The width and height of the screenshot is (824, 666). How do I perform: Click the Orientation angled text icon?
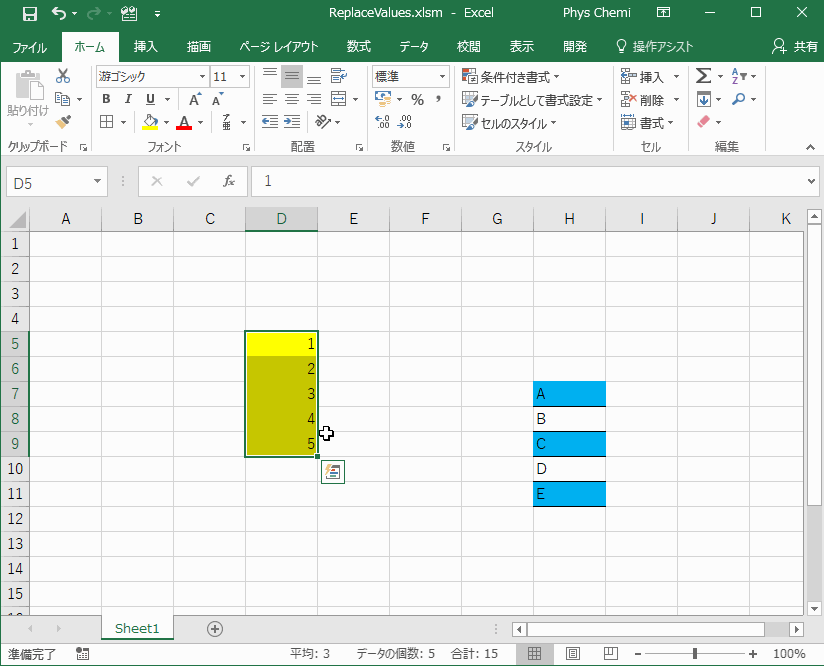(323, 122)
